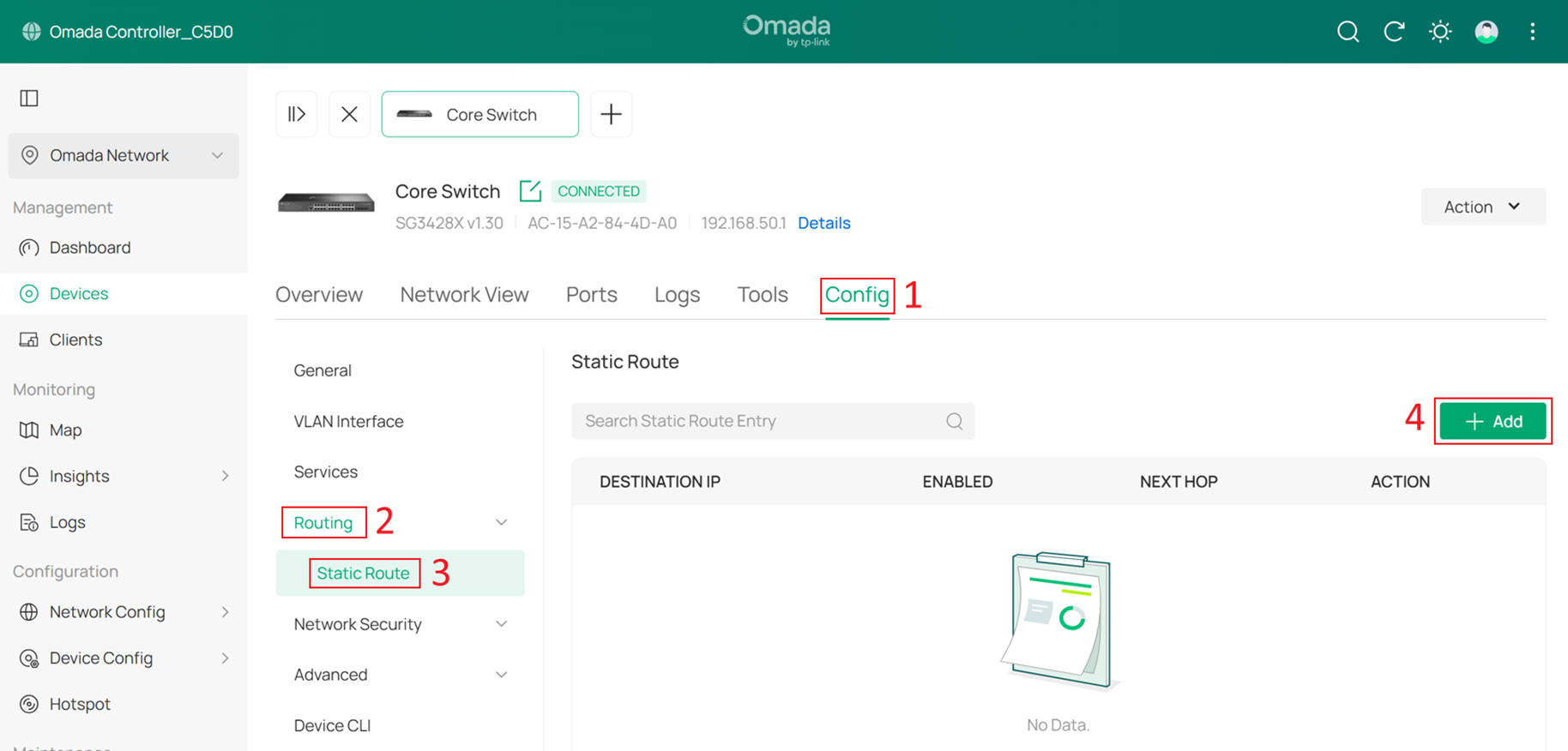Toggle the light/dark theme sun icon

click(x=1440, y=32)
